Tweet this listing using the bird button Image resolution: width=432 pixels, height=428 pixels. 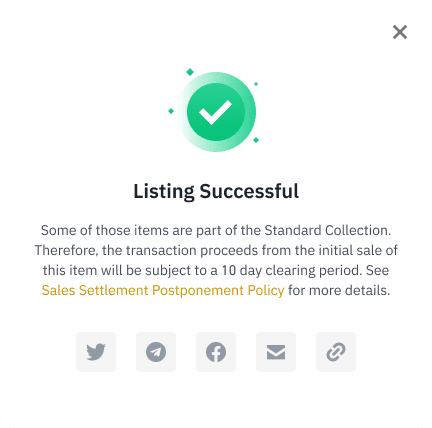pos(96,352)
